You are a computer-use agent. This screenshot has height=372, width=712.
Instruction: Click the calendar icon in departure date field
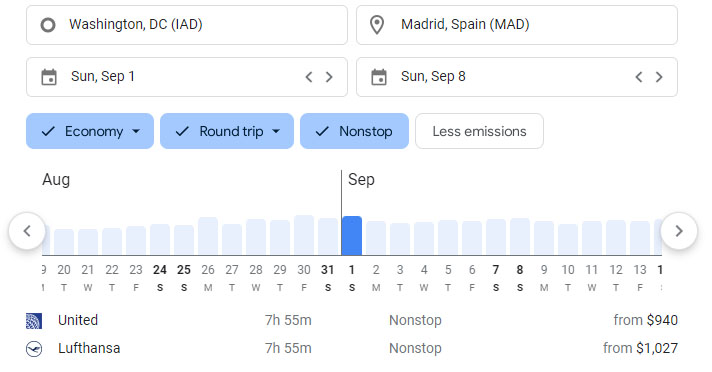click(49, 77)
